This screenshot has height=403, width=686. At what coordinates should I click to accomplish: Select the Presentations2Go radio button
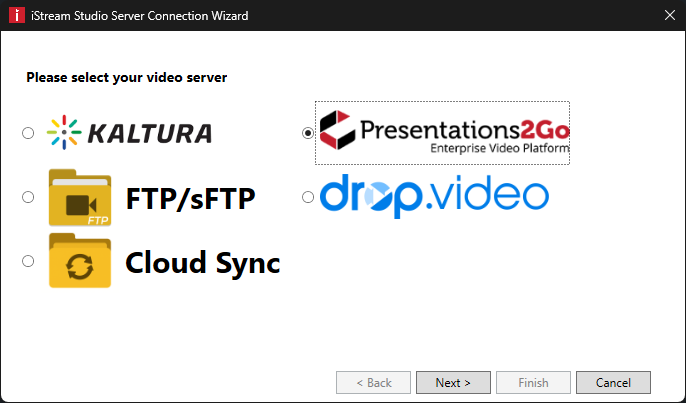coord(308,133)
